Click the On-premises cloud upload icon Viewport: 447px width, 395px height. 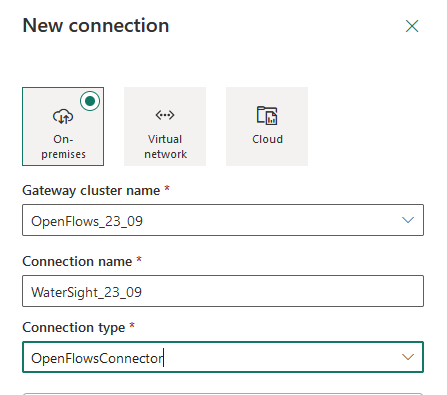(x=63, y=116)
